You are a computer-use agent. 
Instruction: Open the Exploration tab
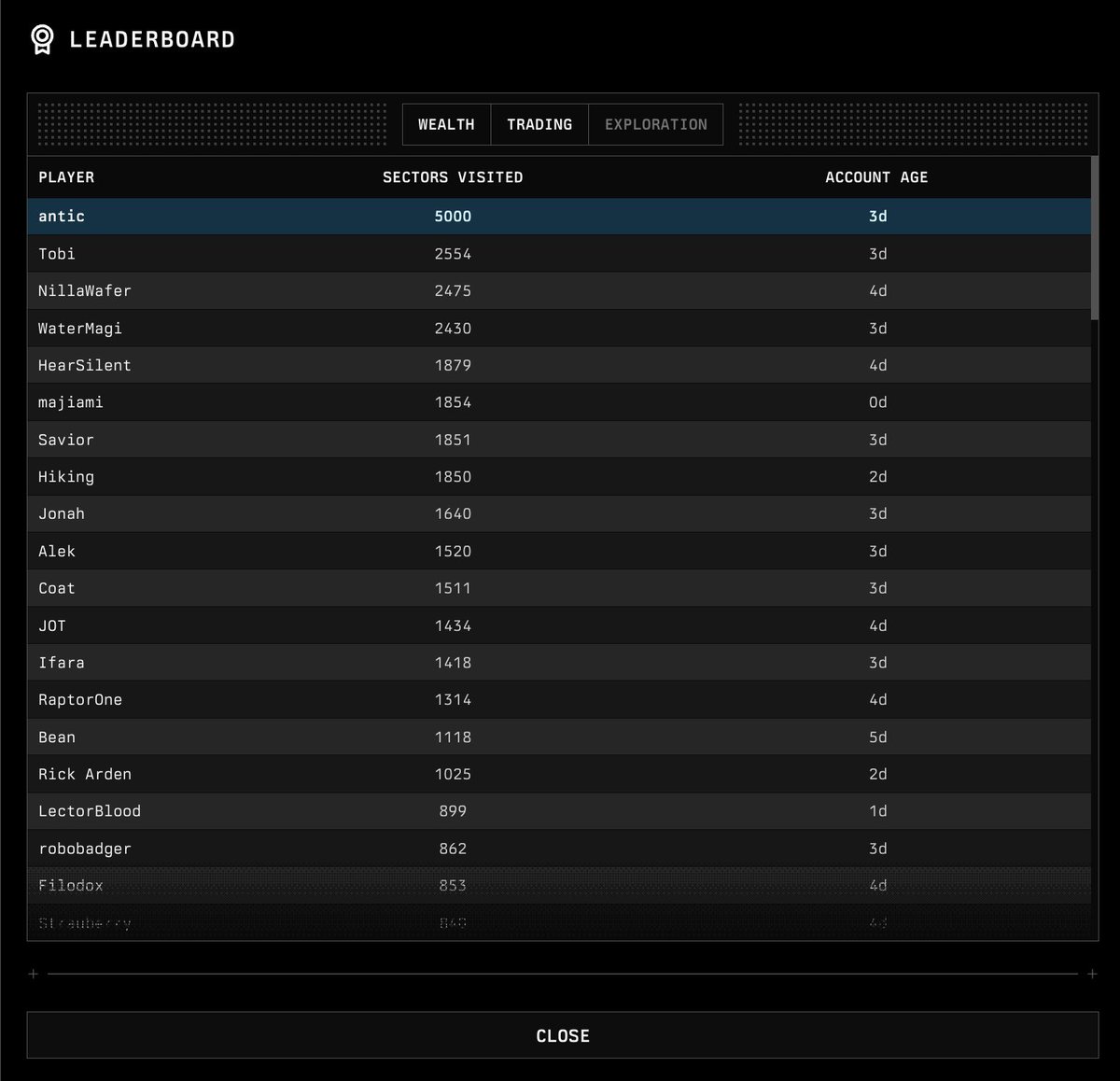655,124
